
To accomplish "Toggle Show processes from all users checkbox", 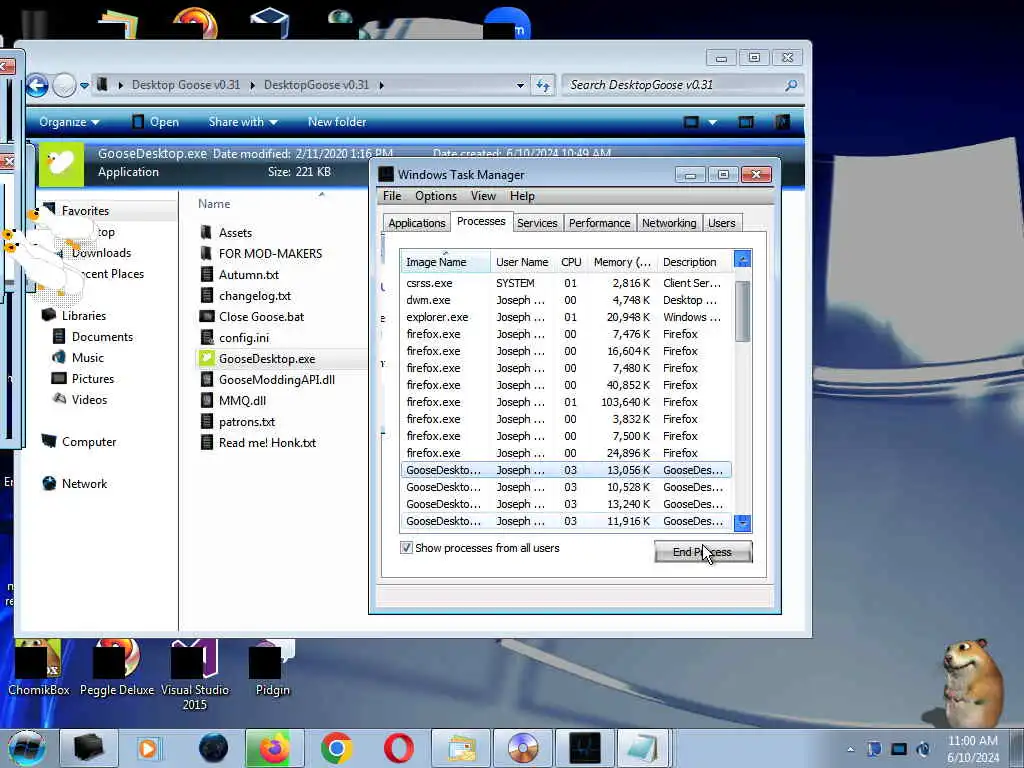I will tap(406, 548).
